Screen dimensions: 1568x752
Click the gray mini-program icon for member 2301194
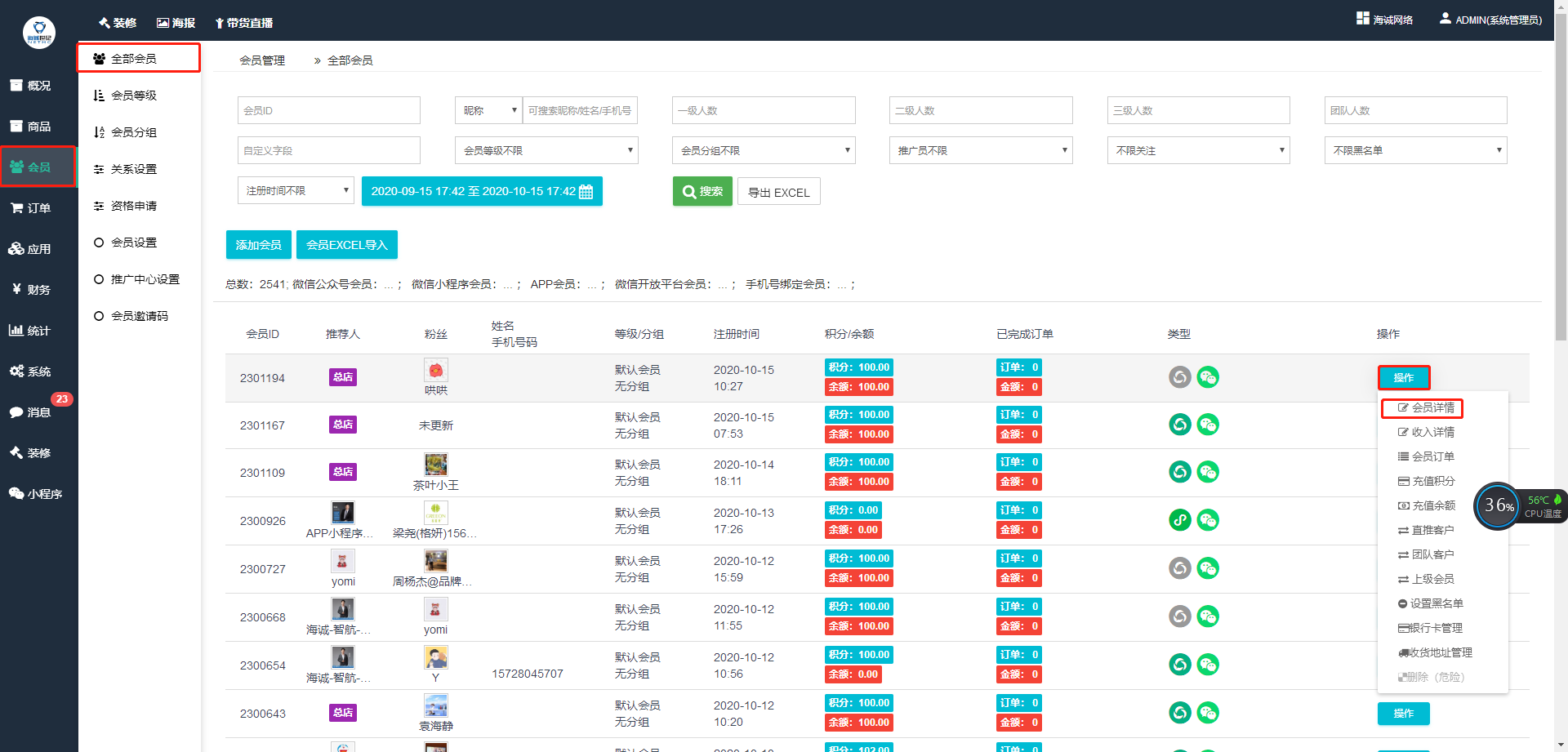1180,377
